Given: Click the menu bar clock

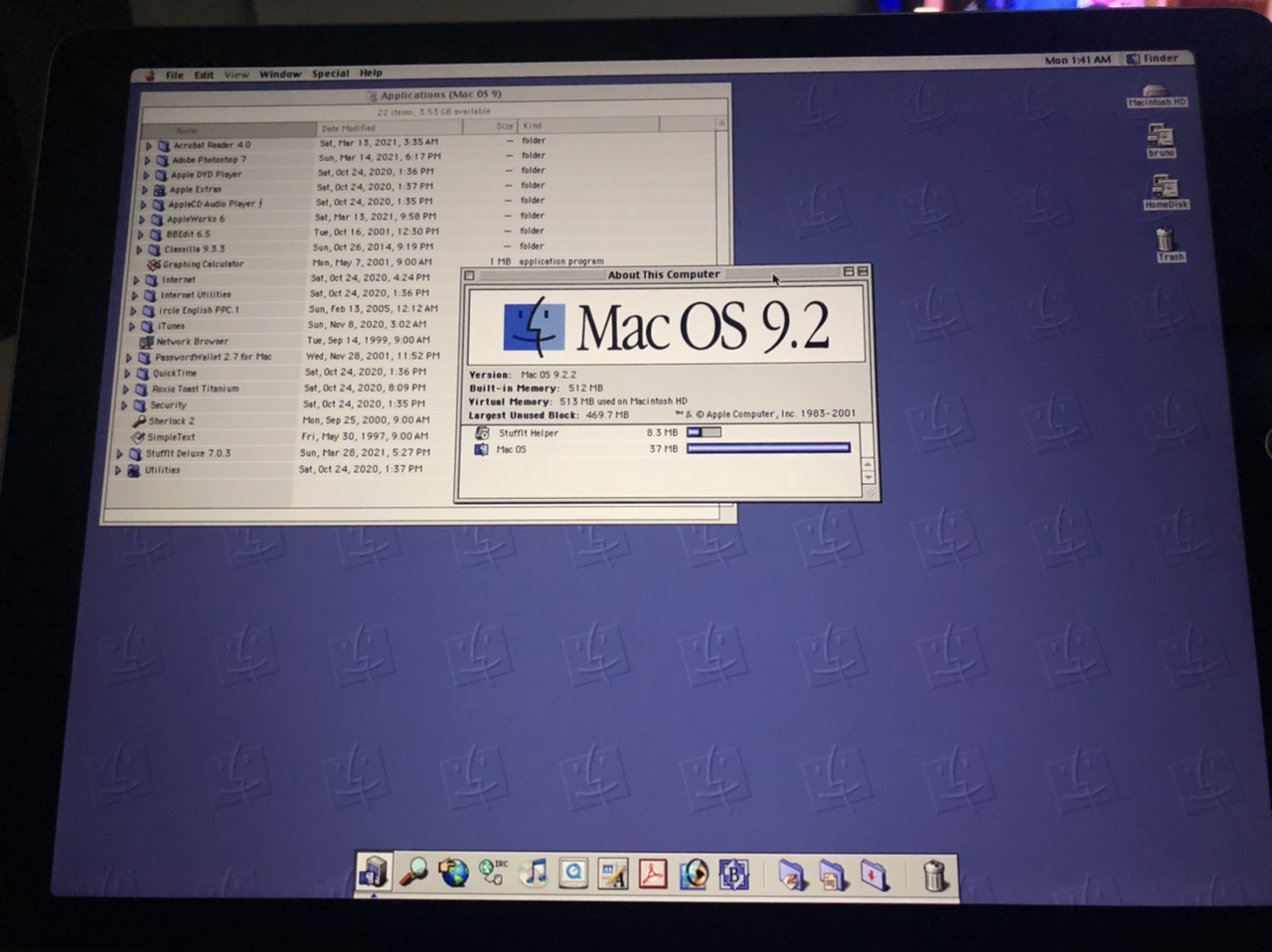Looking at the screenshot, I should point(1077,61).
